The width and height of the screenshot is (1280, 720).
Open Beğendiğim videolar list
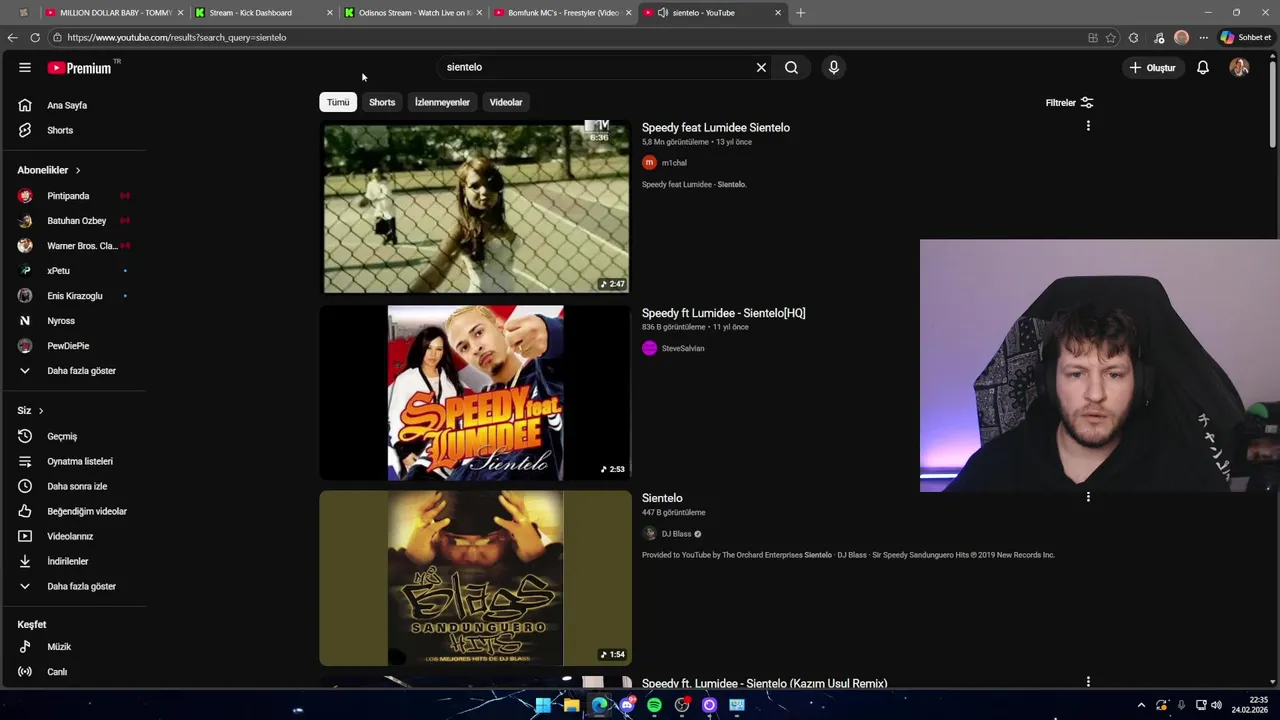pos(87,511)
